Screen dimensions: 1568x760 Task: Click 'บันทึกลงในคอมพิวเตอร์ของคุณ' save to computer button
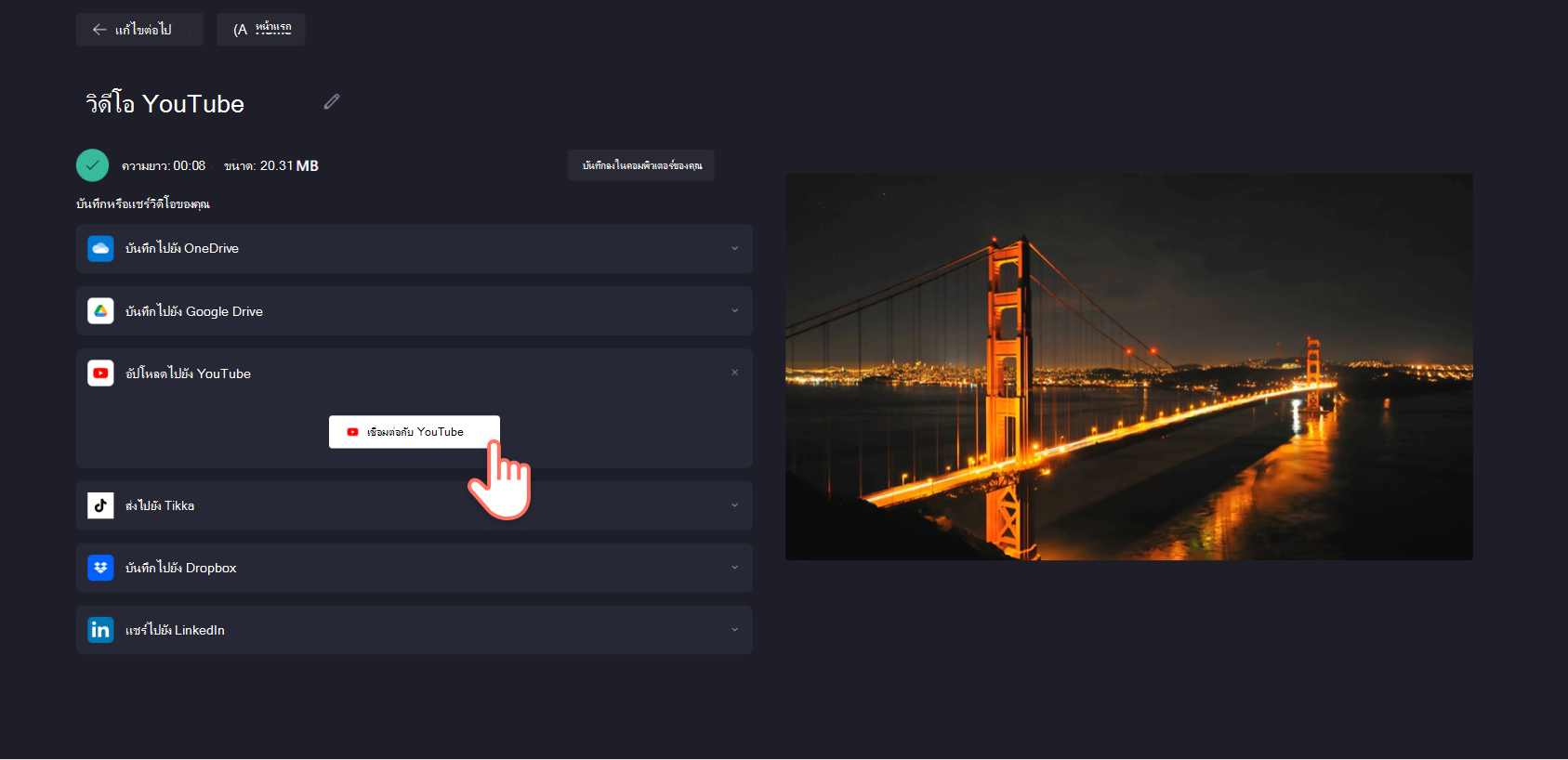(641, 165)
